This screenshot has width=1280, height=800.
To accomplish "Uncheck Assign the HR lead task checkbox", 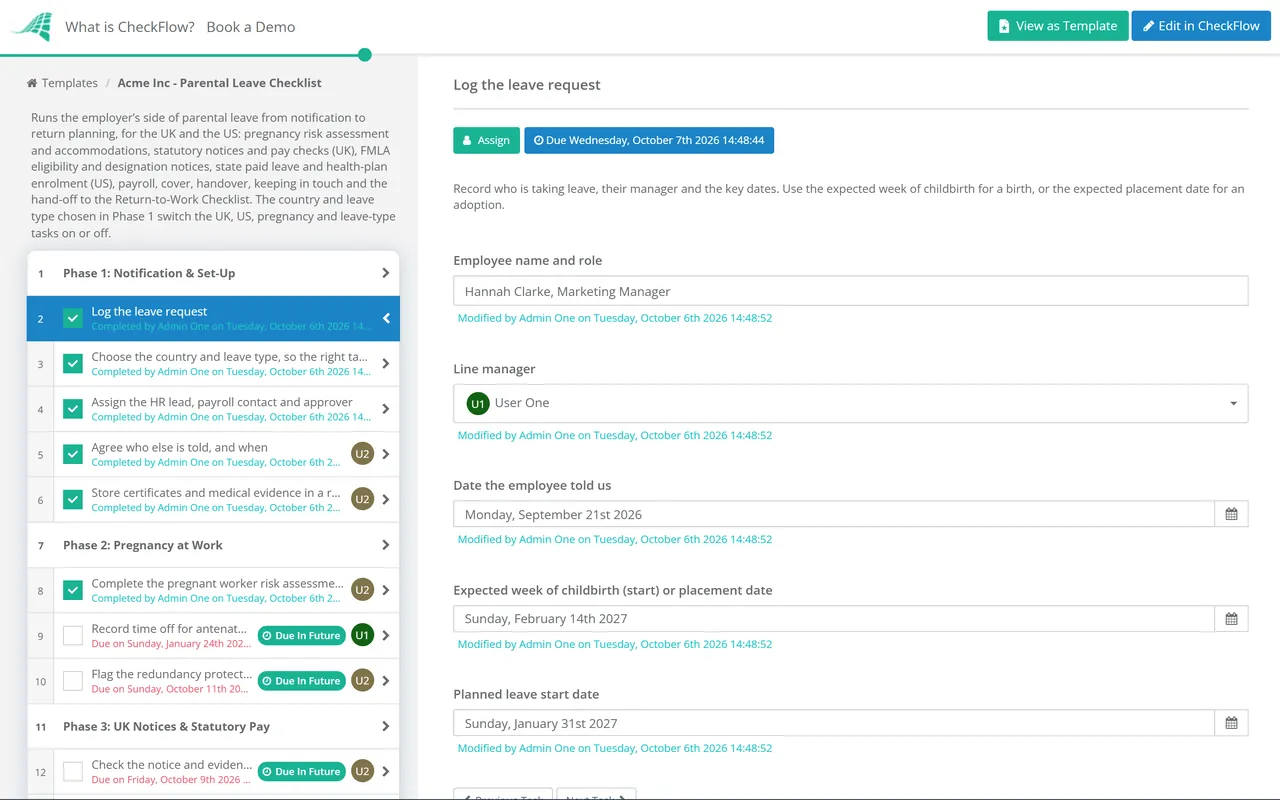I will point(73,409).
